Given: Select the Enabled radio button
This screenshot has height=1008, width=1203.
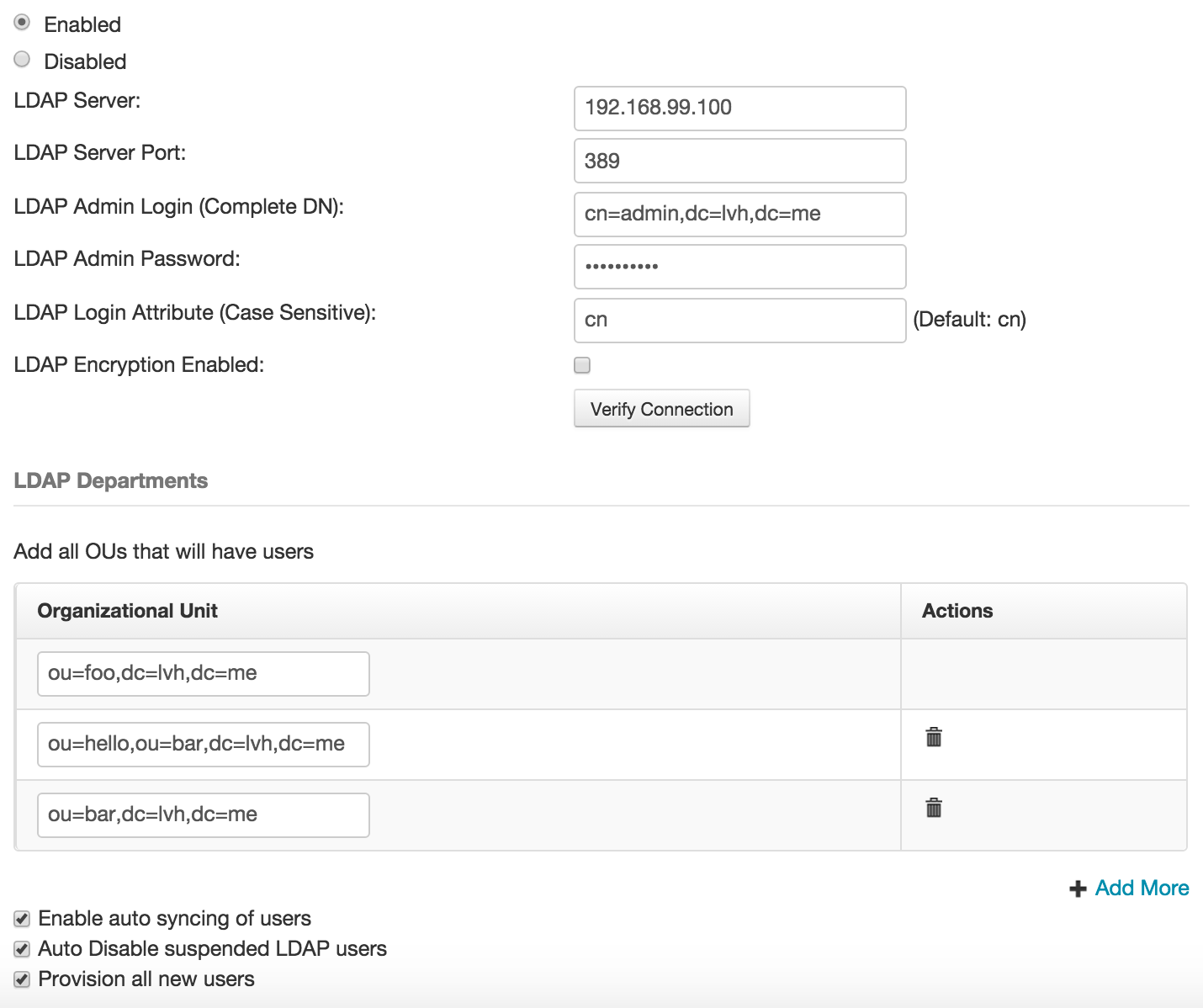Looking at the screenshot, I should tap(22, 22).
